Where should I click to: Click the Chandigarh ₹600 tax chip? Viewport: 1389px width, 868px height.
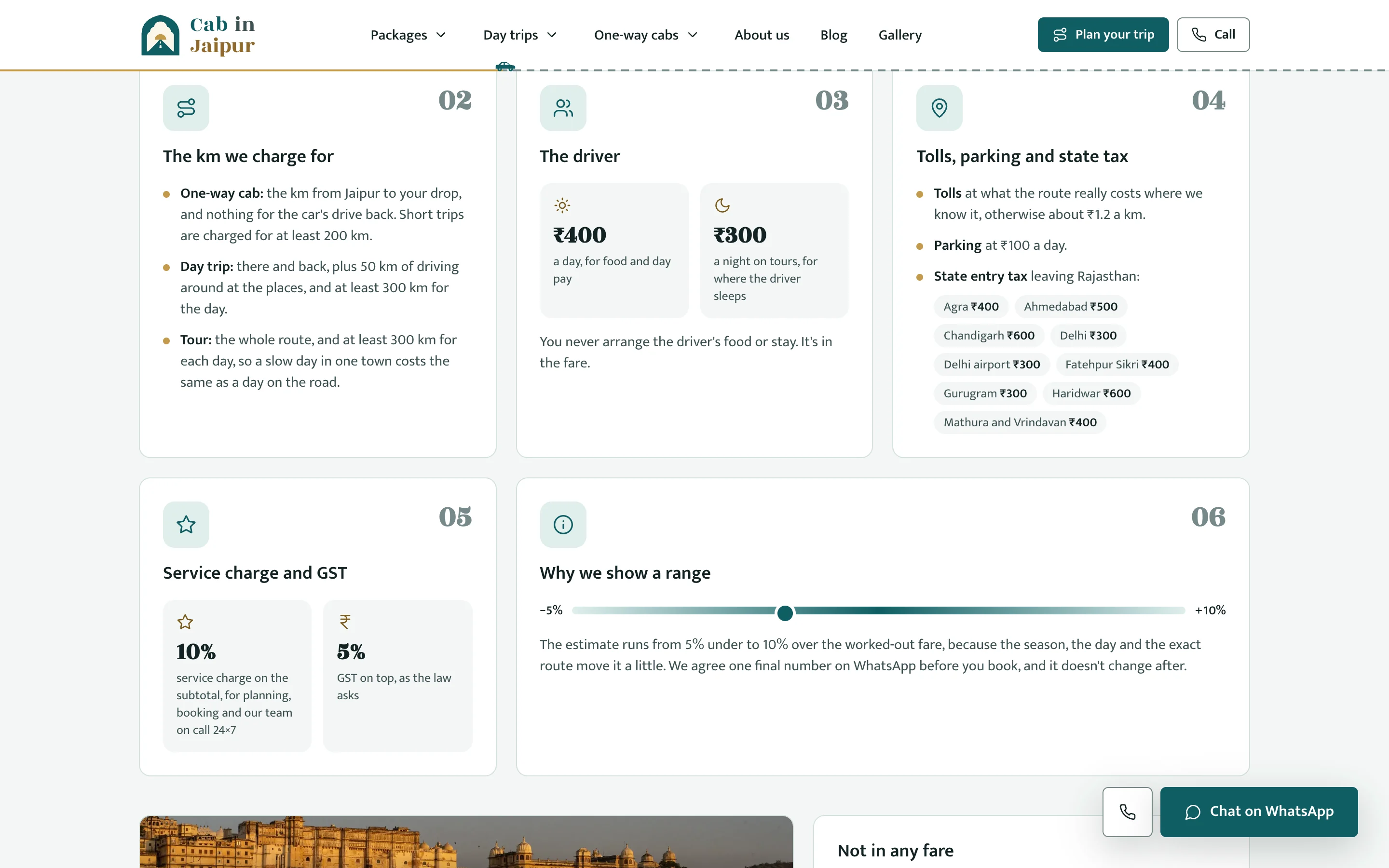click(x=988, y=335)
